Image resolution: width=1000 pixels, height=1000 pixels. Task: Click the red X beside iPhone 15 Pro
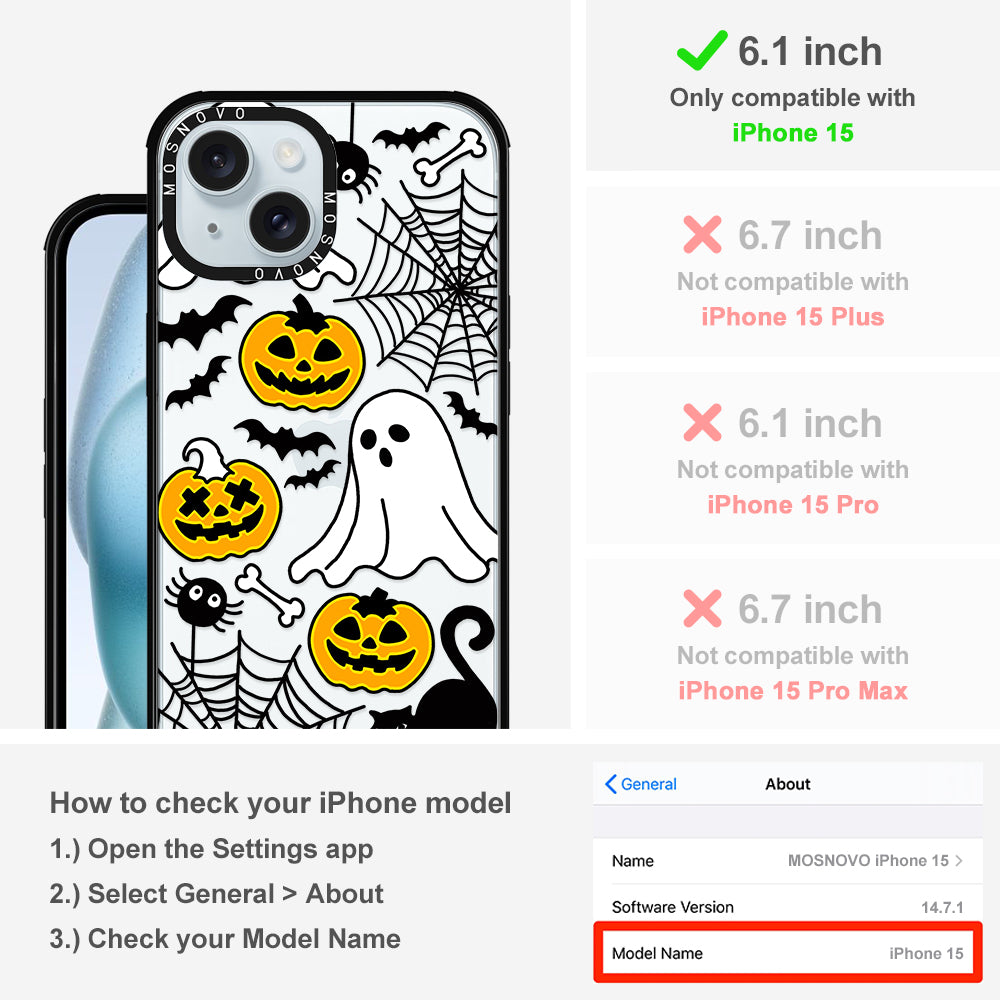[x=702, y=422]
